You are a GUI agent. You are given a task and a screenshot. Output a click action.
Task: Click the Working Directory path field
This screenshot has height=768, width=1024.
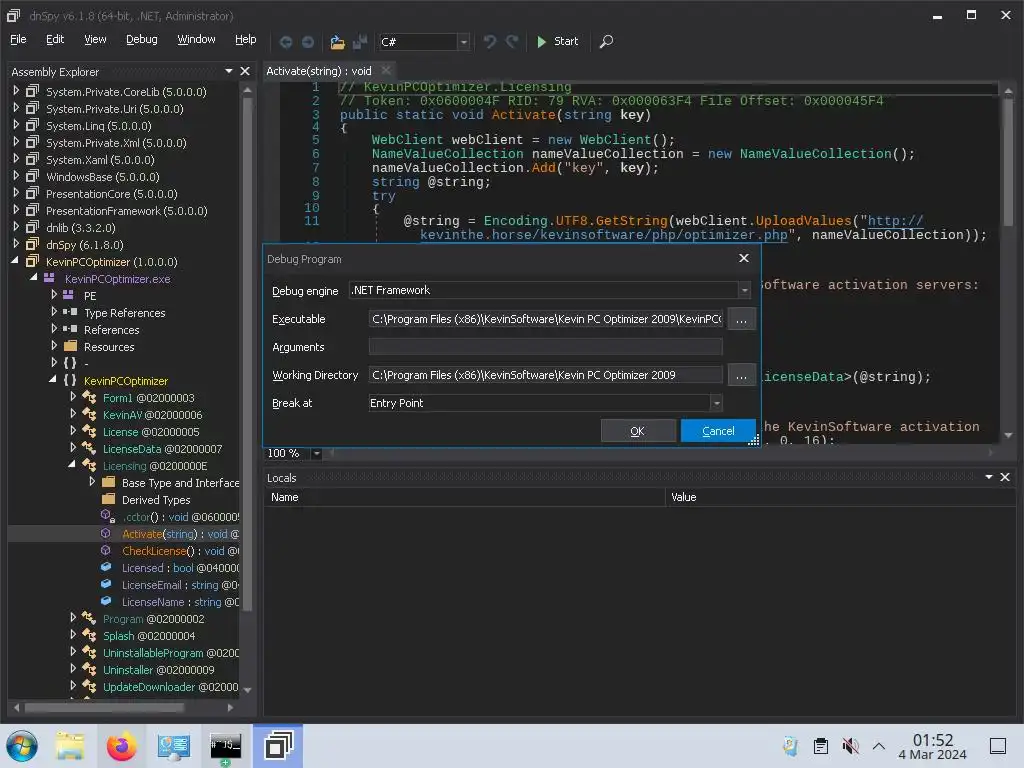(x=545, y=376)
